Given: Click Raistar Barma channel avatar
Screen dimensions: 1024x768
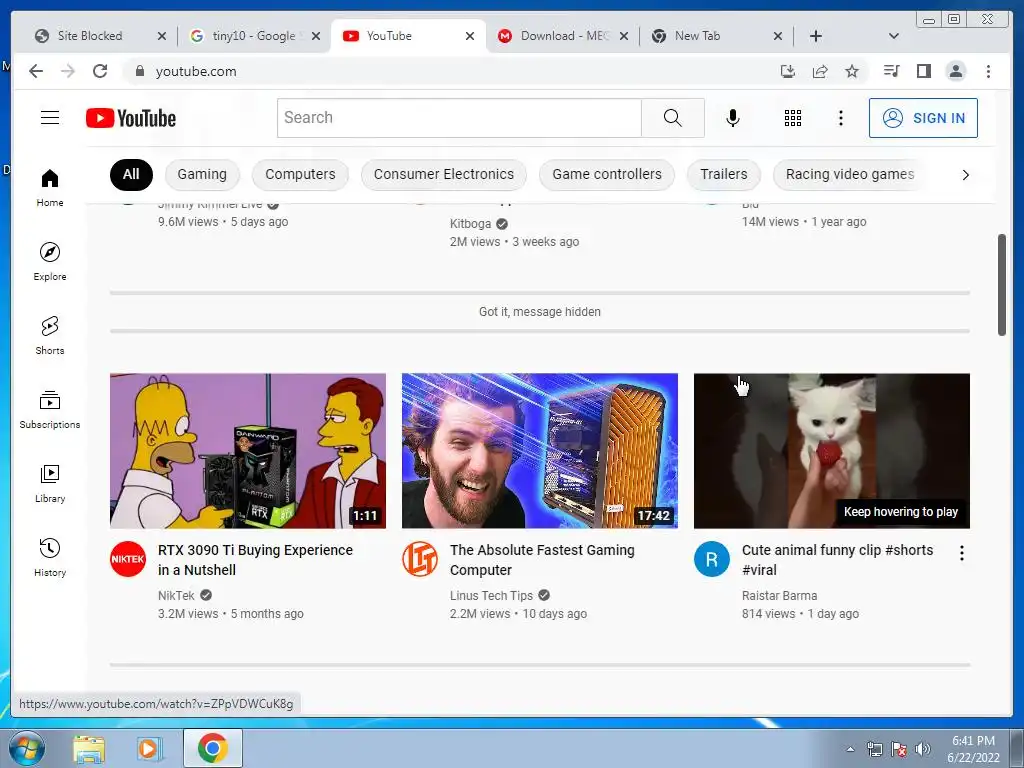Looking at the screenshot, I should [x=711, y=559].
